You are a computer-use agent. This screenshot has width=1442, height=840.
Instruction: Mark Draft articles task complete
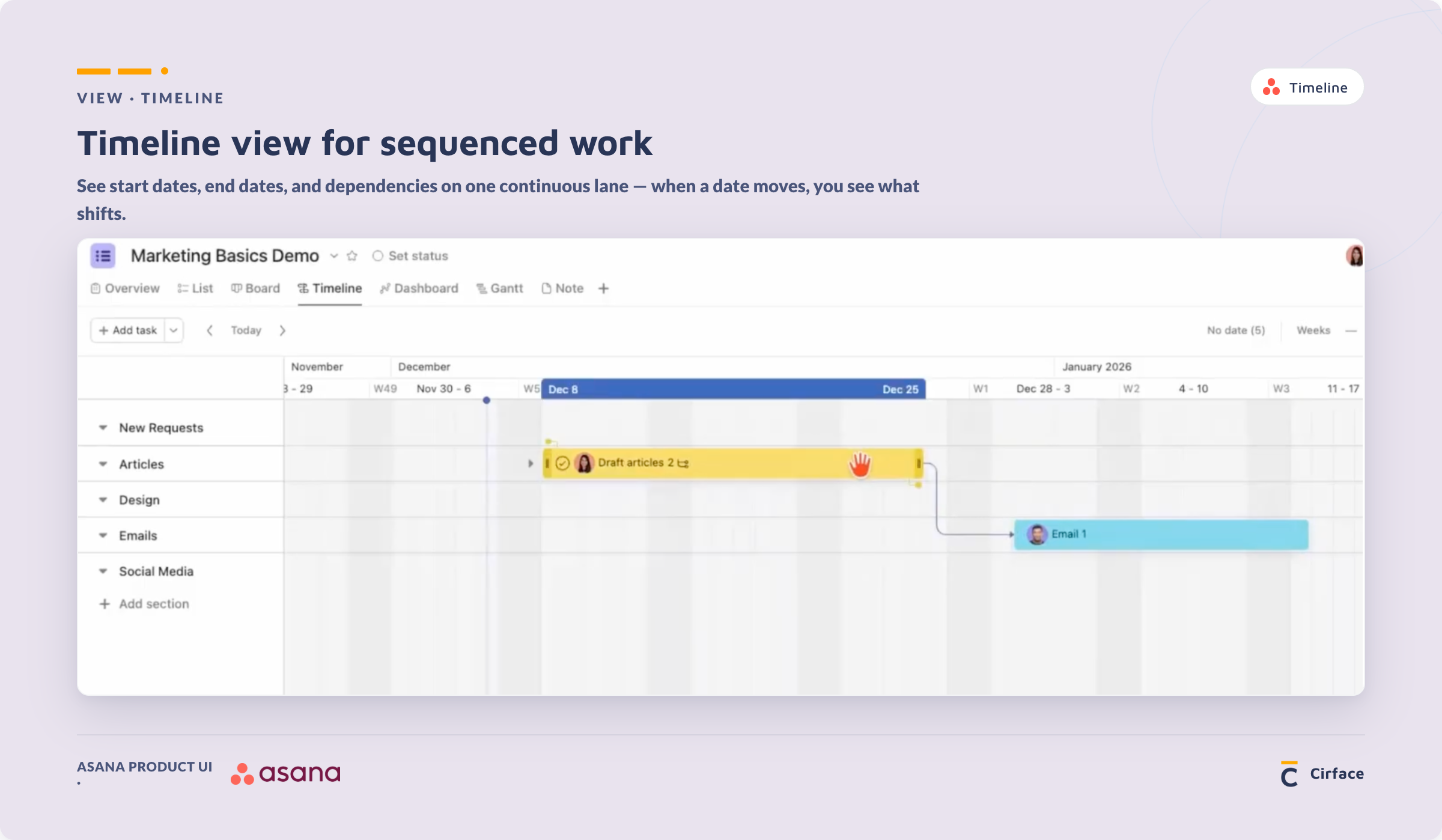(562, 463)
